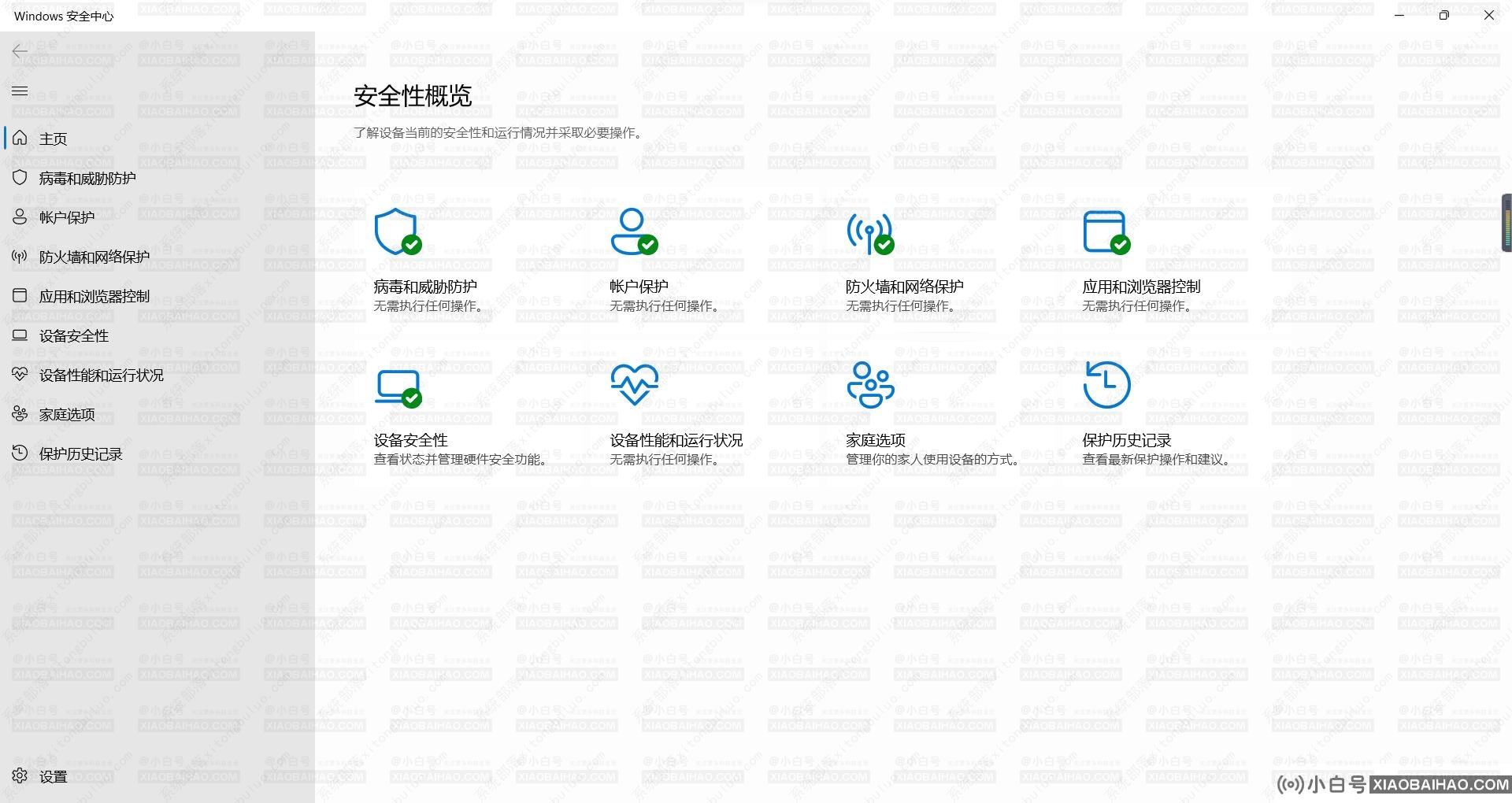Click person icon in sidebar for 帐户保护
This screenshot has width=1512, height=803.
(20, 216)
